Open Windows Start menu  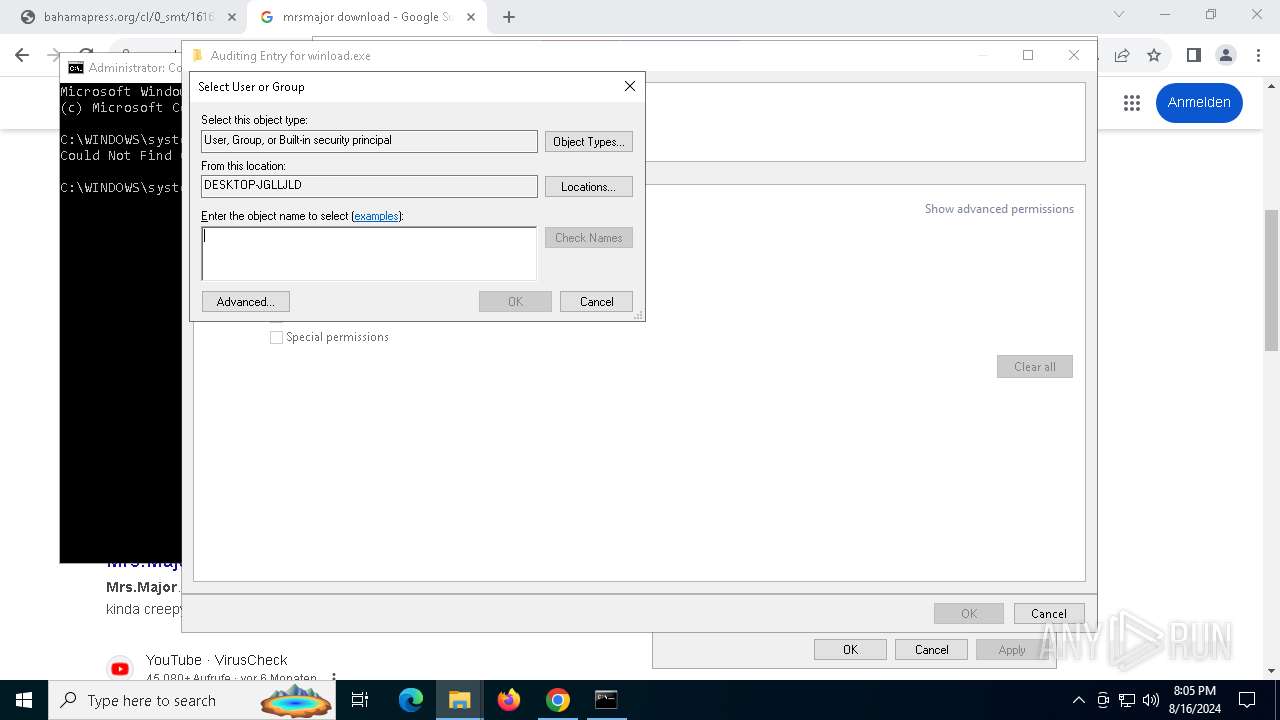(x=23, y=700)
